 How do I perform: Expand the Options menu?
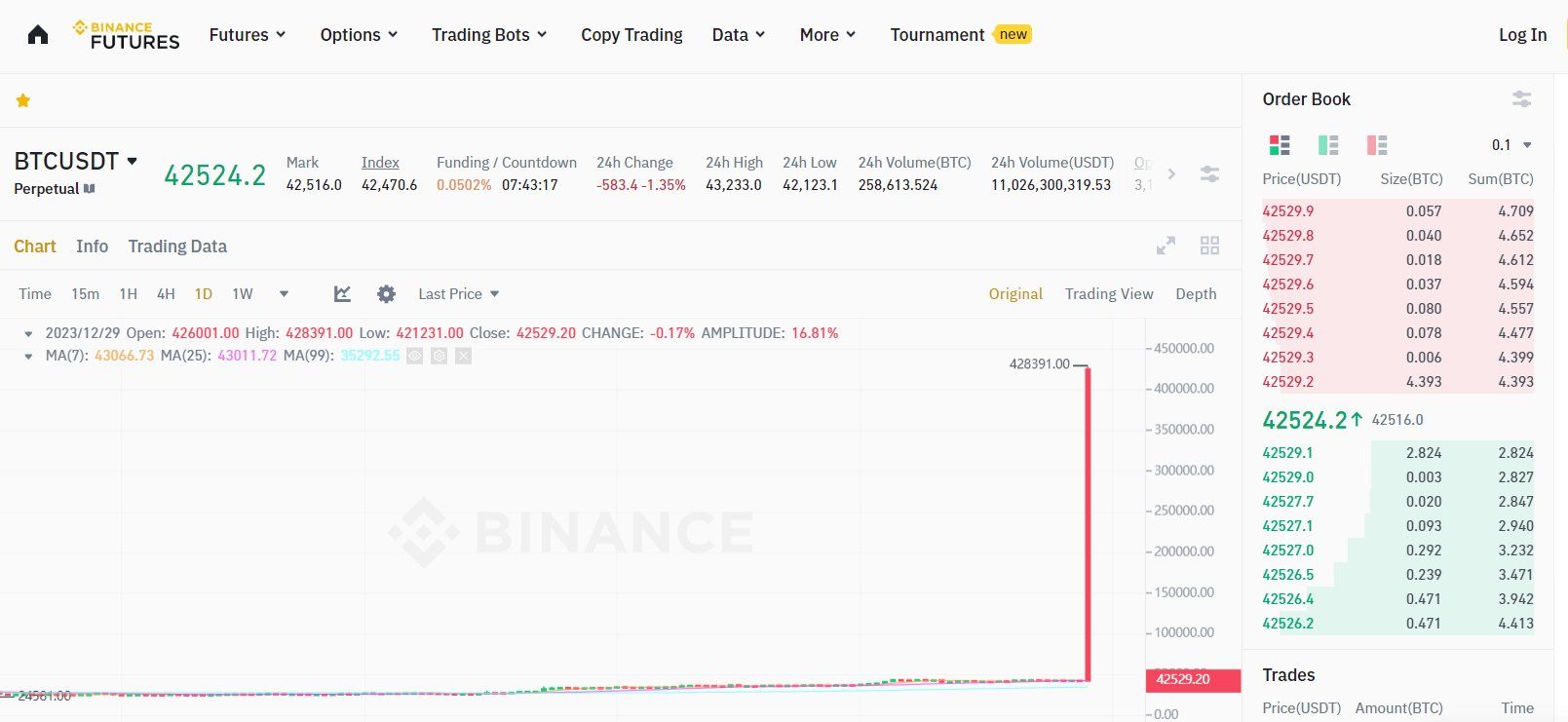(359, 35)
